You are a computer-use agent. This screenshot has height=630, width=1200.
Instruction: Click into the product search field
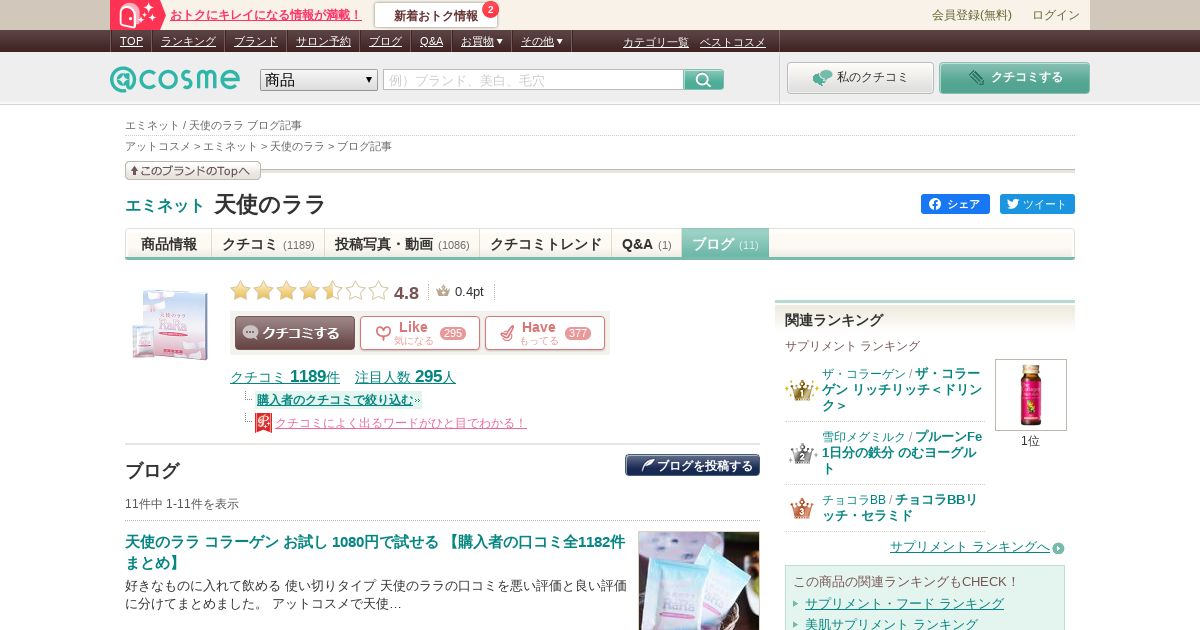533,80
